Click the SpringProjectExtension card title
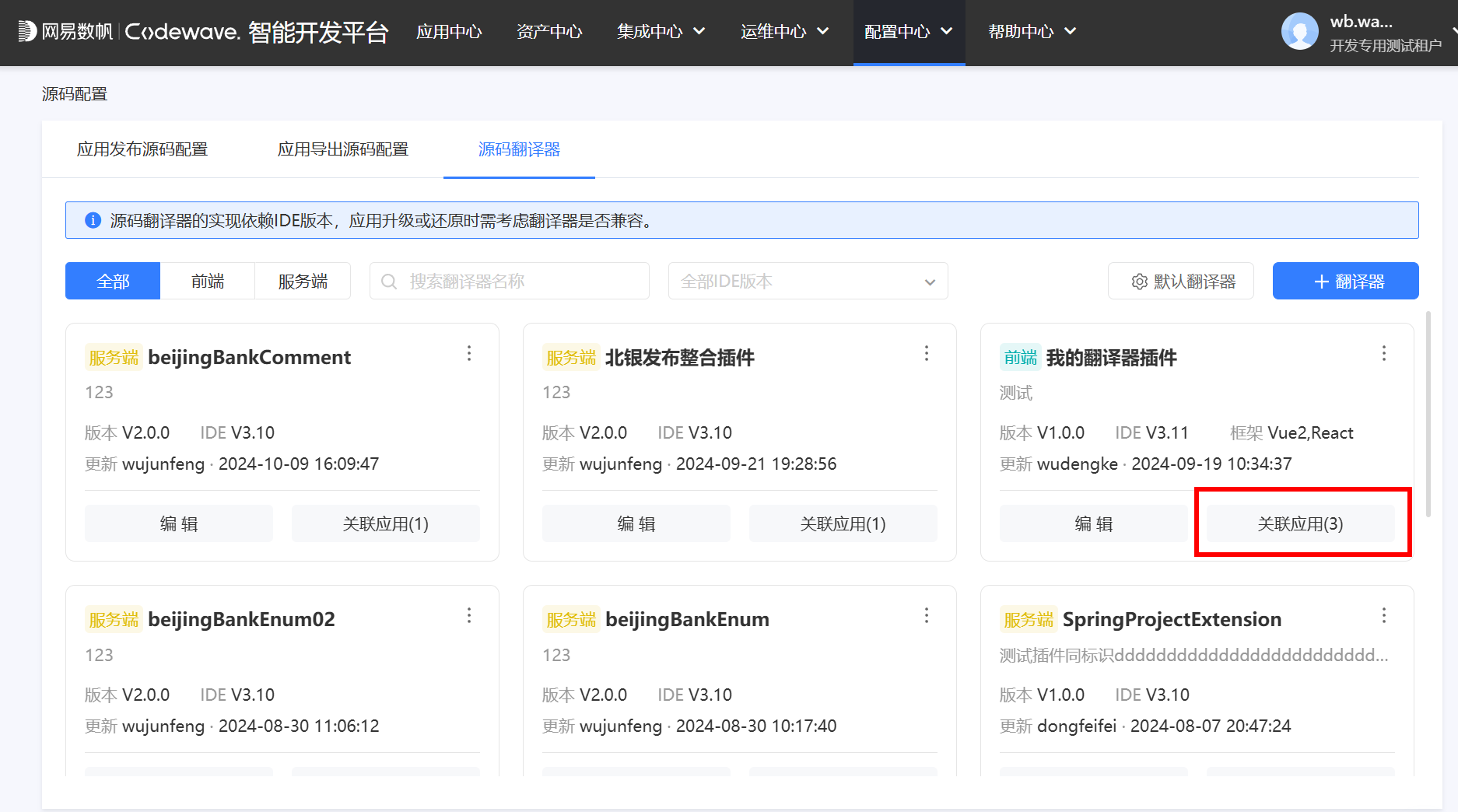This screenshot has height=812, width=1458. coord(1172,620)
